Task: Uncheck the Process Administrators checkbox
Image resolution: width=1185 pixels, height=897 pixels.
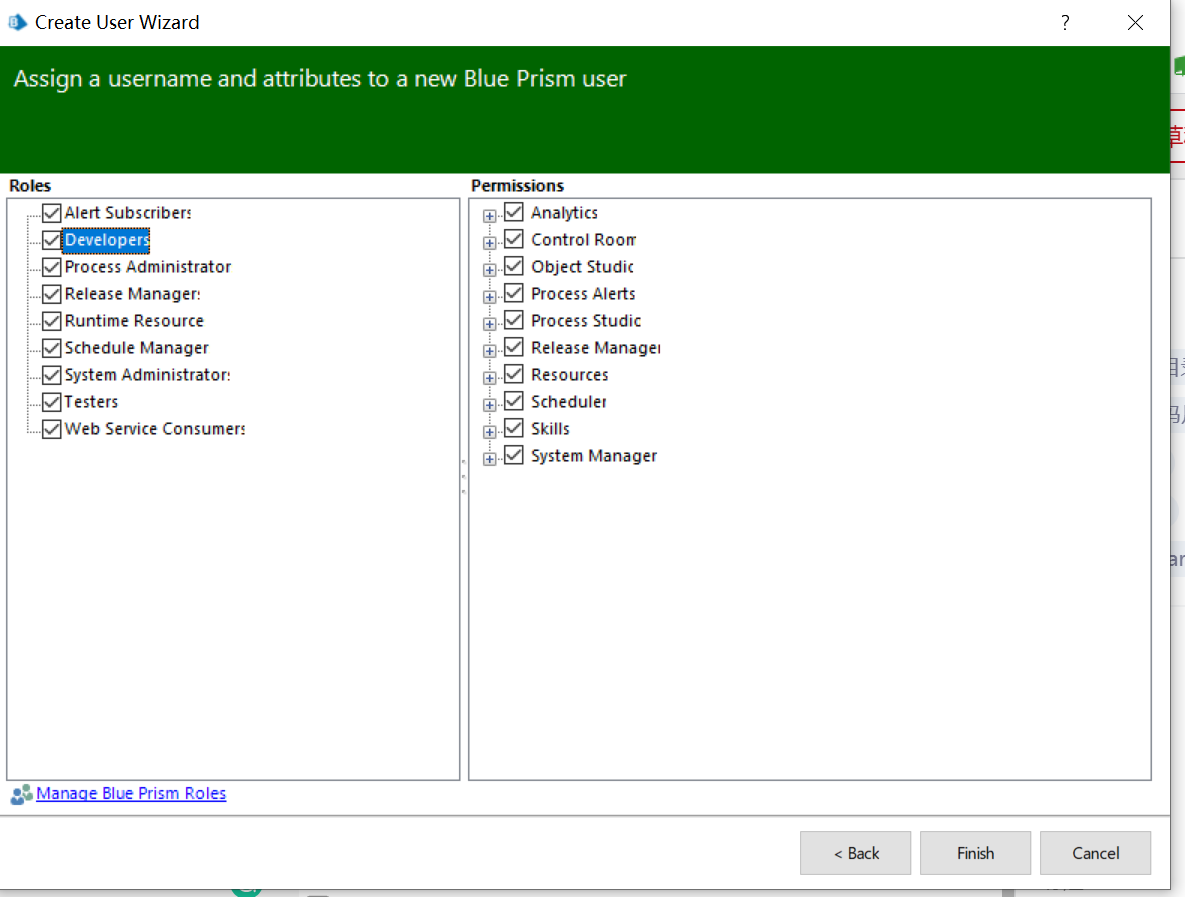Action: pyautogui.click(x=51, y=267)
